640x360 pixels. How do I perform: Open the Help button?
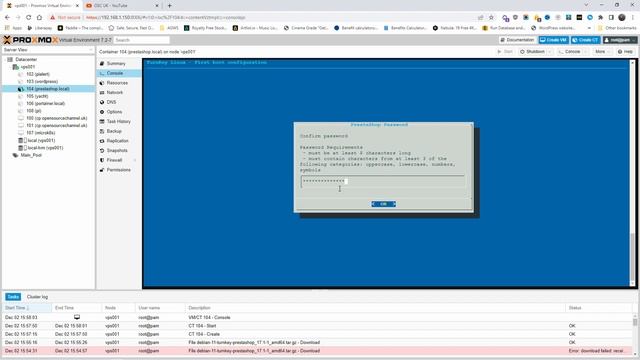(625, 52)
